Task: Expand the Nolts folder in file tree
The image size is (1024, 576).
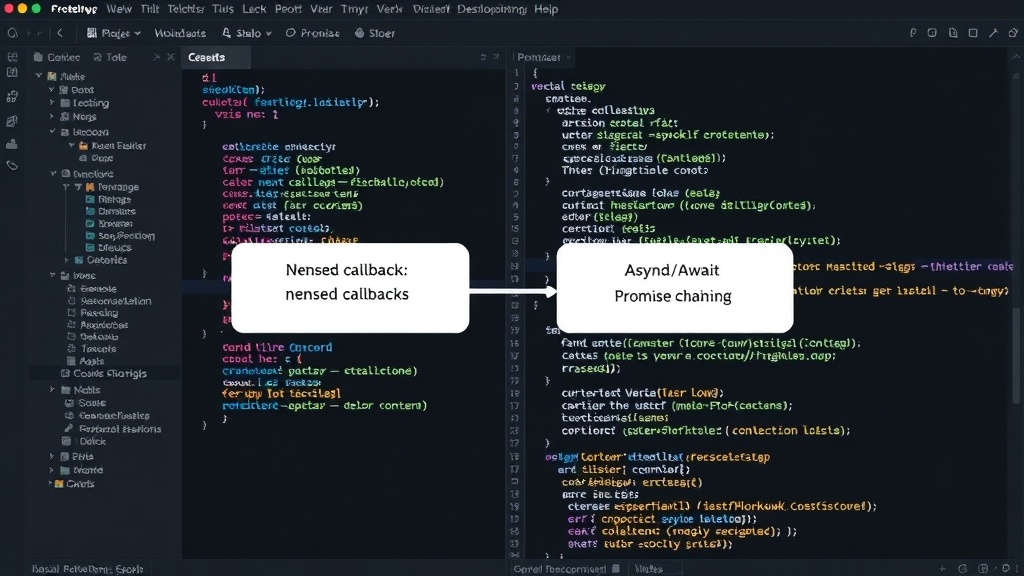Action: pos(52,389)
